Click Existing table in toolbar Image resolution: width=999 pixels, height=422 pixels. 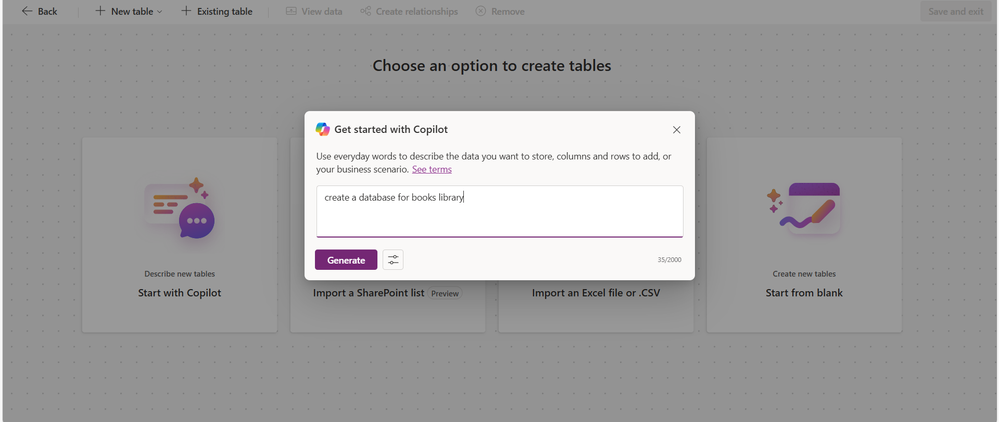[216, 11]
